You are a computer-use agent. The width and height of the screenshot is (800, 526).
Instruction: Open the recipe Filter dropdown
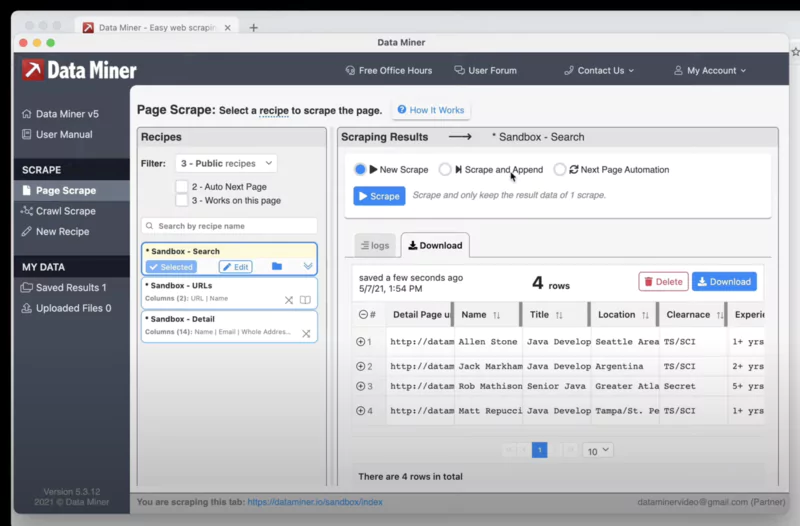point(226,163)
